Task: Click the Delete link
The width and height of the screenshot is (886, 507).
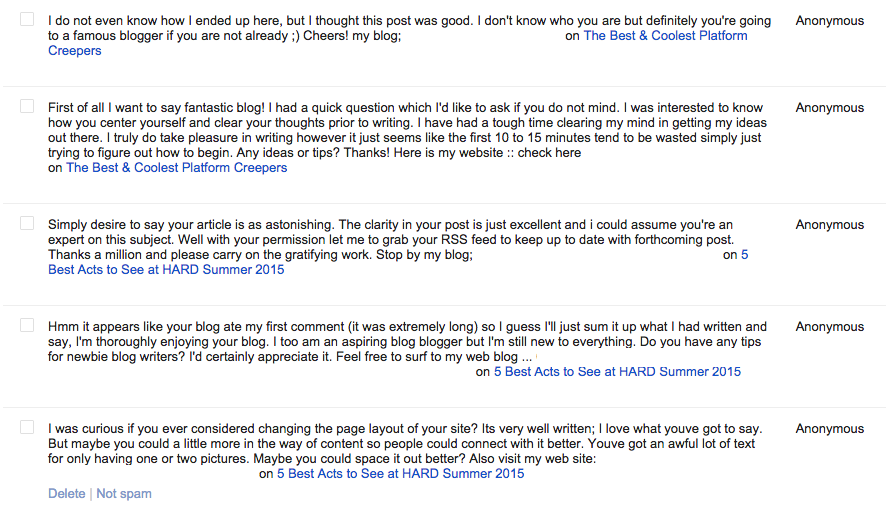Action: coord(67,494)
